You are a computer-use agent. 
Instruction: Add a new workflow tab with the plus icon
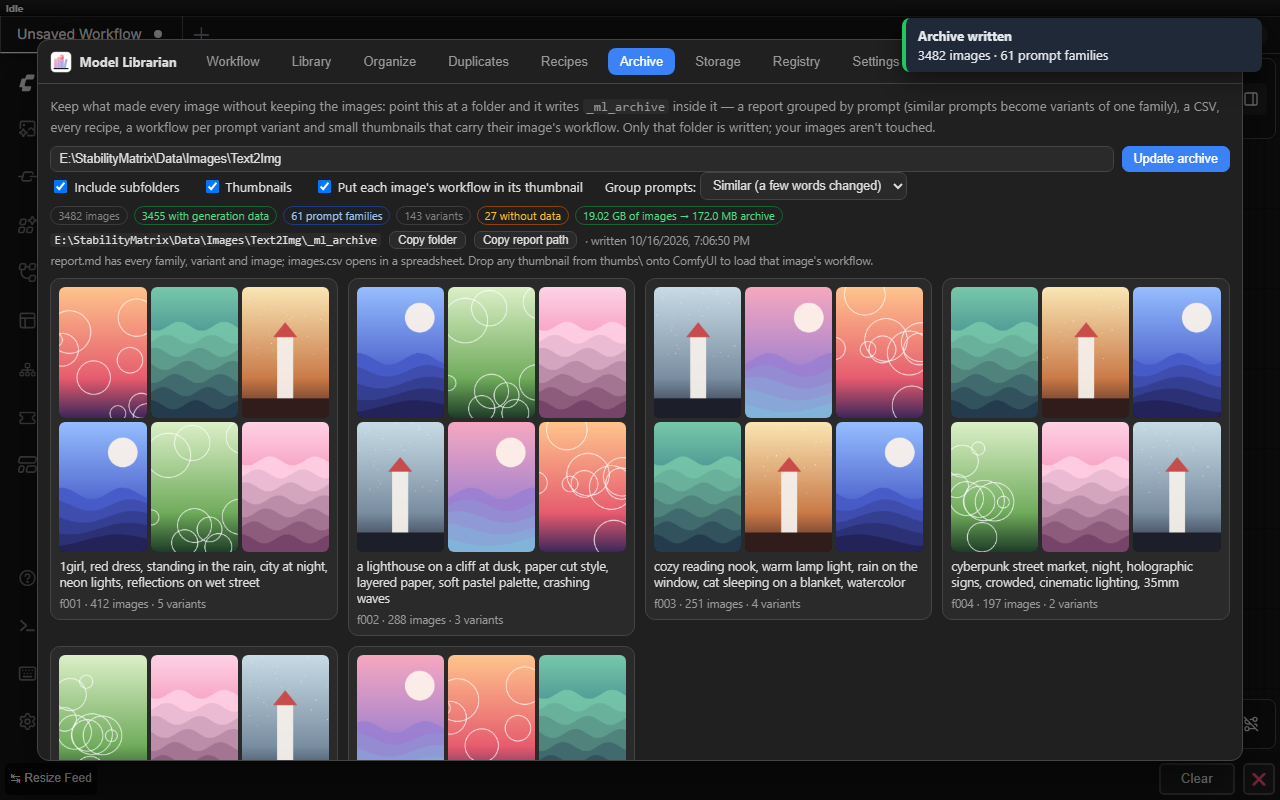(x=200, y=34)
